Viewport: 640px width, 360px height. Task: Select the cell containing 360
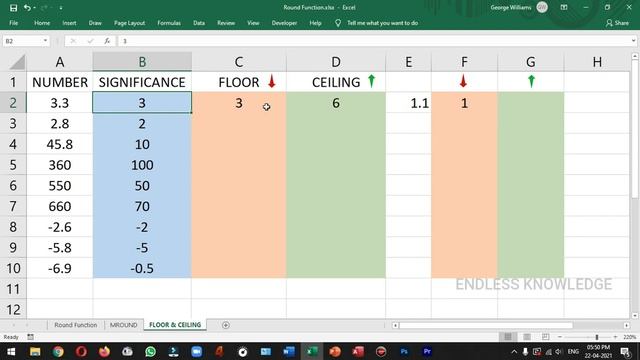tap(60, 165)
